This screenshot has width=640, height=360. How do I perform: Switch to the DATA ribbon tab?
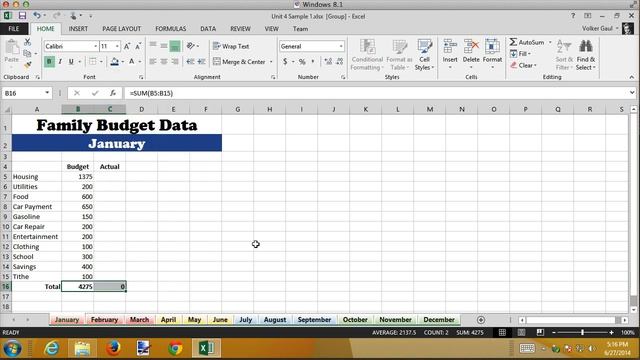pos(208,29)
